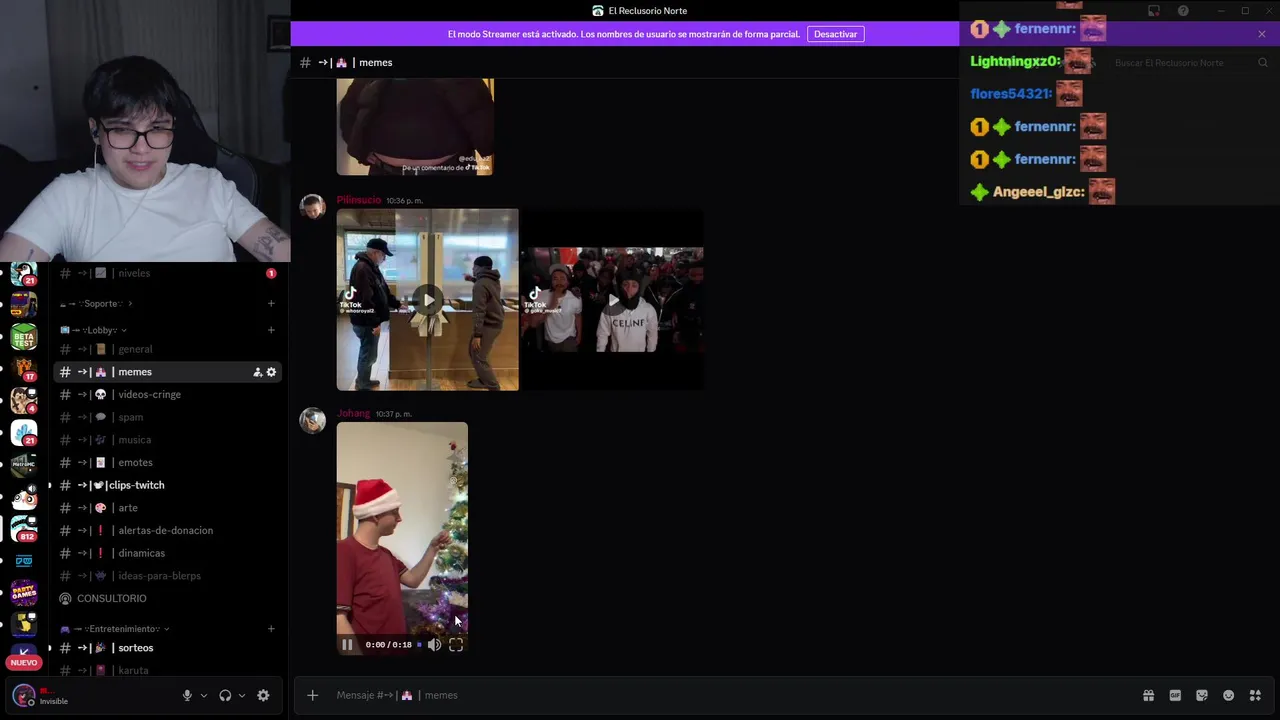Join the CONSULTORIO stage channel
Screen dimensions: 1280x720
pyautogui.click(x=167, y=598)
